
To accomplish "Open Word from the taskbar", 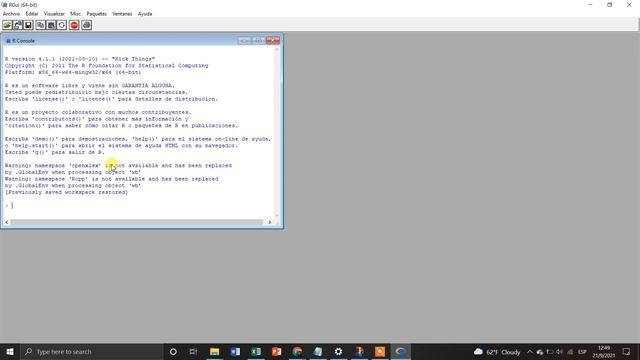I will [235, 351].
